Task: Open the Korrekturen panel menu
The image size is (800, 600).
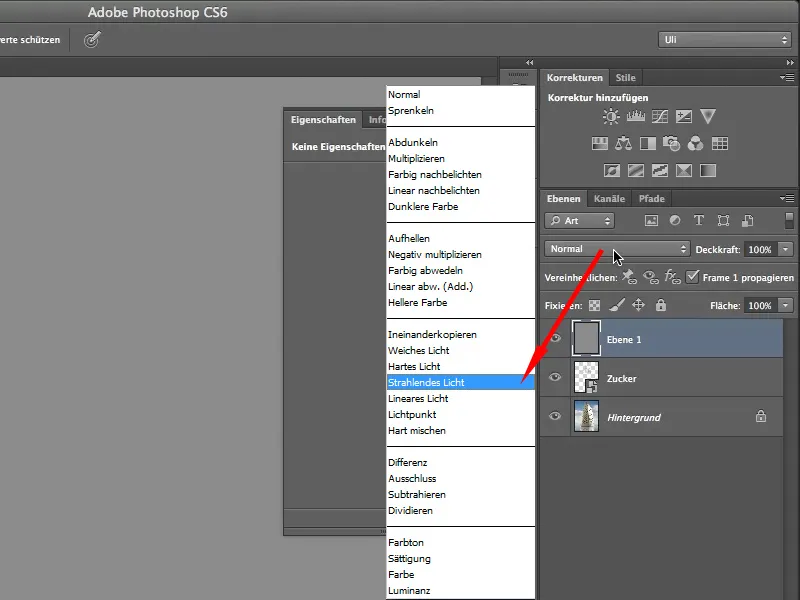Action: click(x=787, y=78)
